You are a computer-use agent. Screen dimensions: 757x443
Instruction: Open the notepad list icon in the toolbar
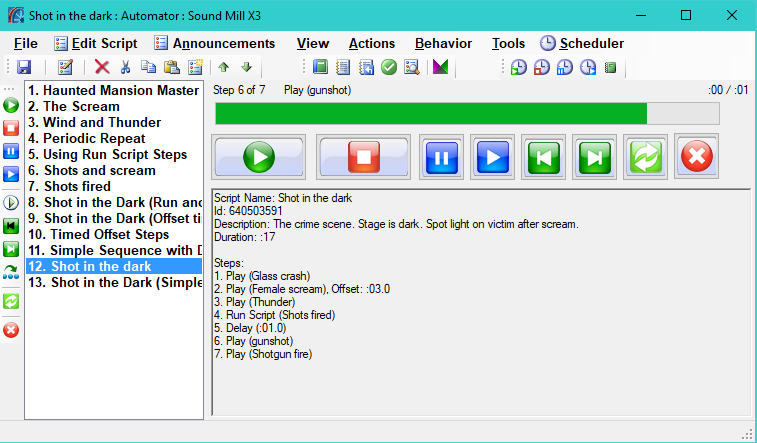coord(343,67)
